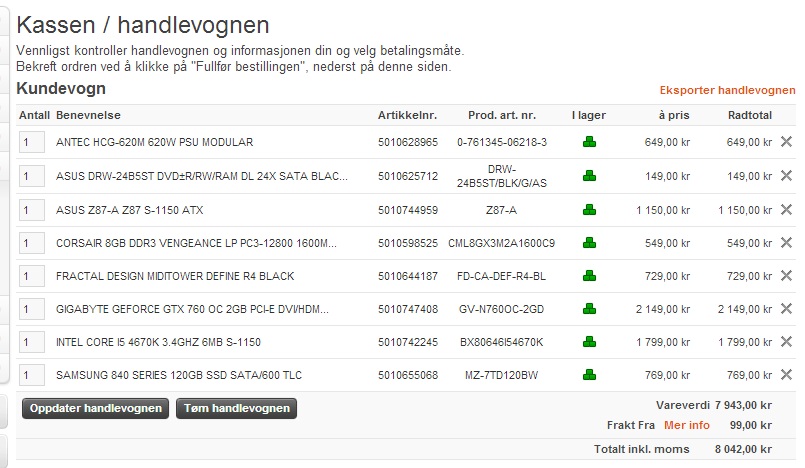Edit quantity for Fractal Design Define R4
The width and height of the screenshot is (805, 468).
click(x=32, y=276)
